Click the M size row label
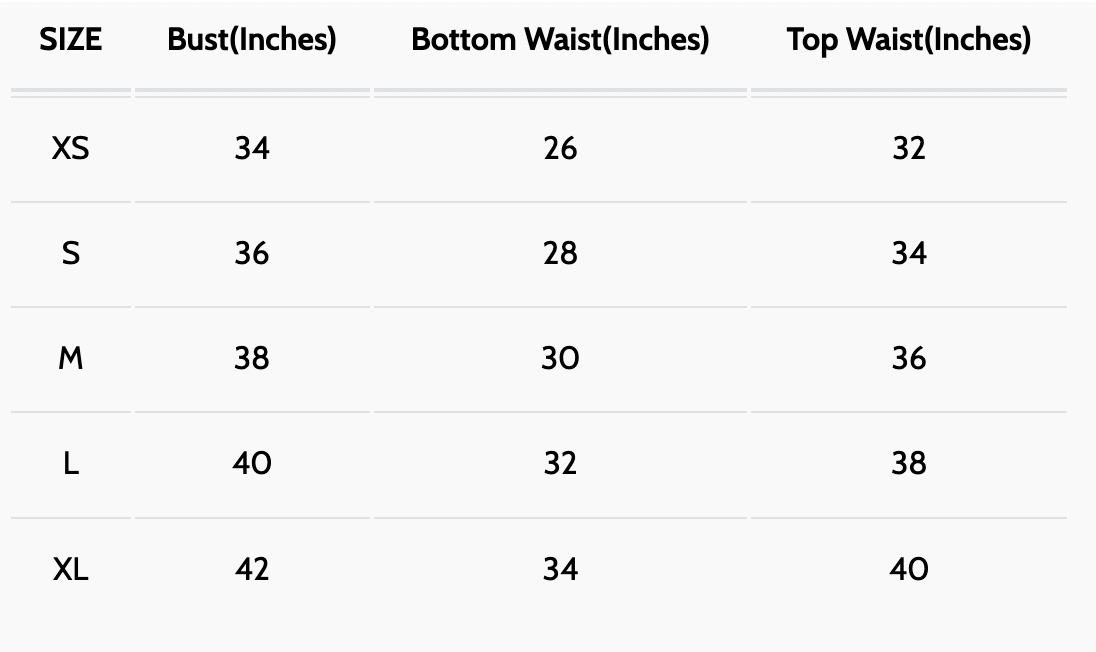Screen dimensions: 1096x652 [x=71, y=359]
